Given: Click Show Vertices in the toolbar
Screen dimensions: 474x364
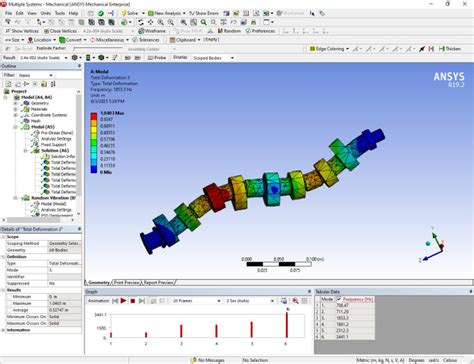Looking at the screenshot, I should [22, 31].
